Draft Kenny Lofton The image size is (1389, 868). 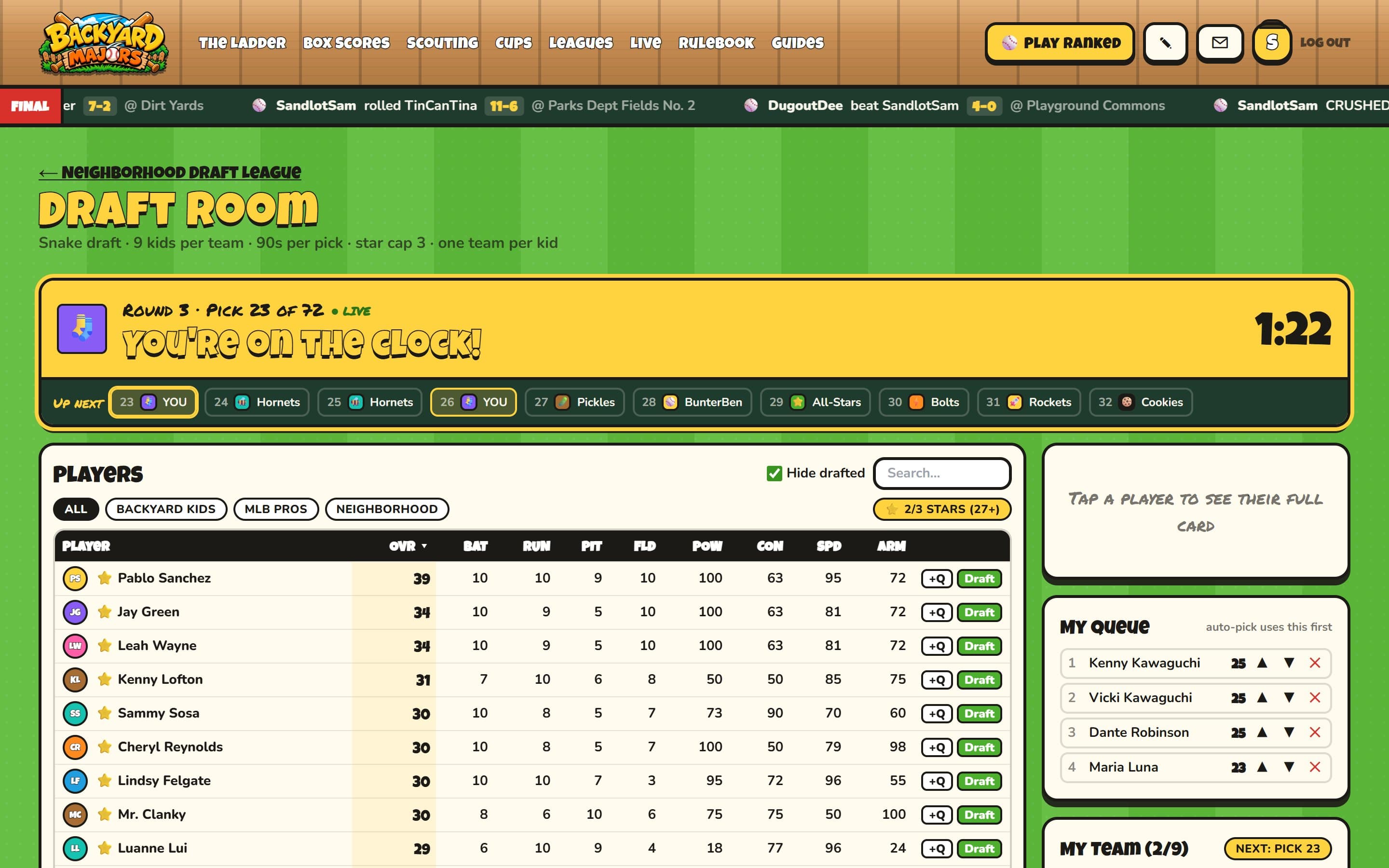click(x=979, y=680)
